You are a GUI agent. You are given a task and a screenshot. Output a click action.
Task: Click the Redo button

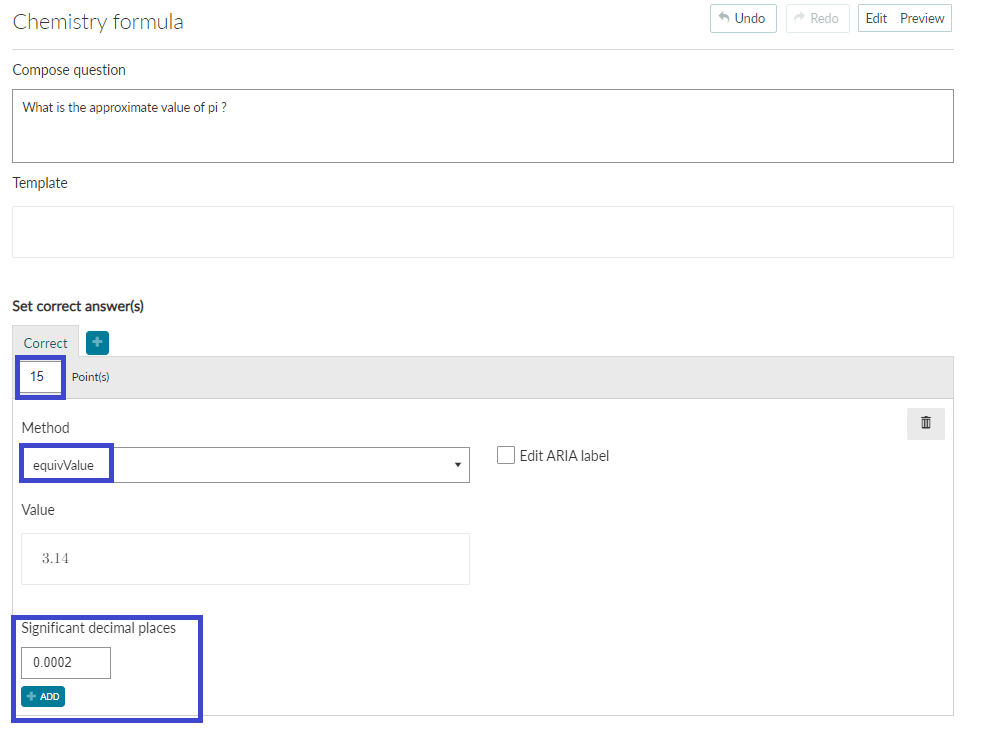817,18
